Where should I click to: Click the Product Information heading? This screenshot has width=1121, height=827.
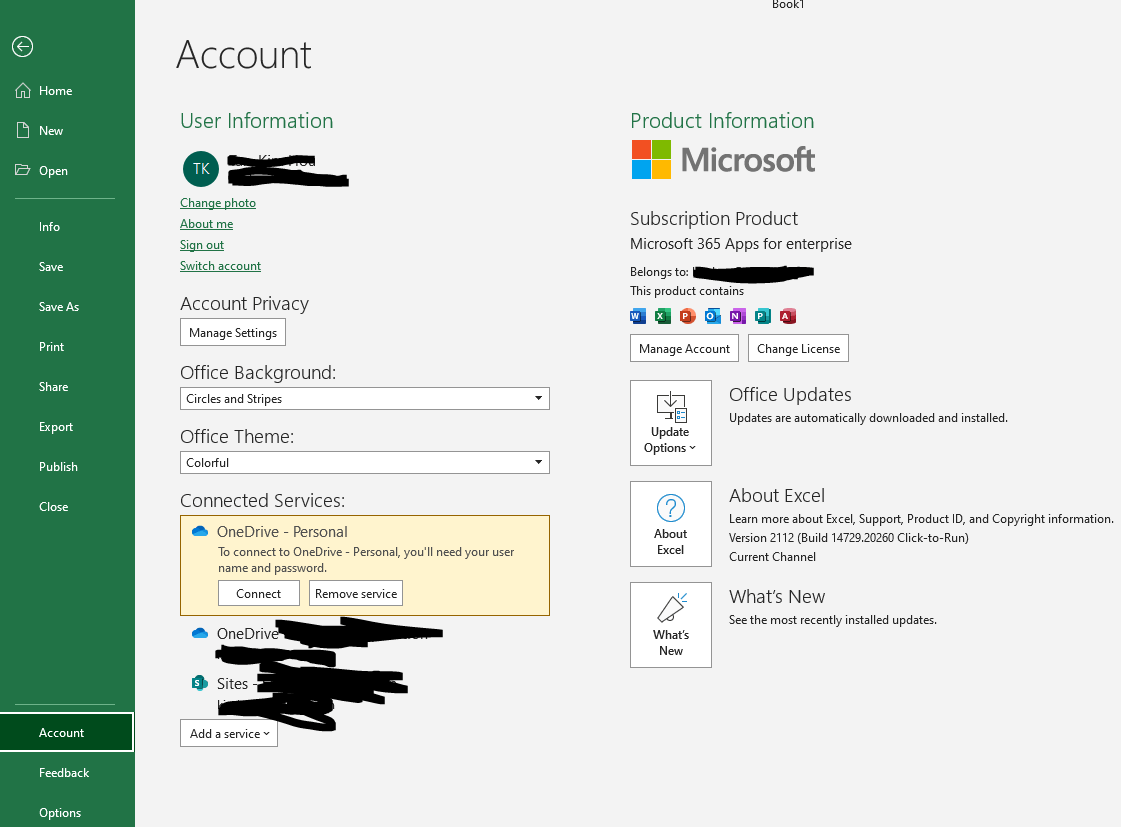[722, 120]
